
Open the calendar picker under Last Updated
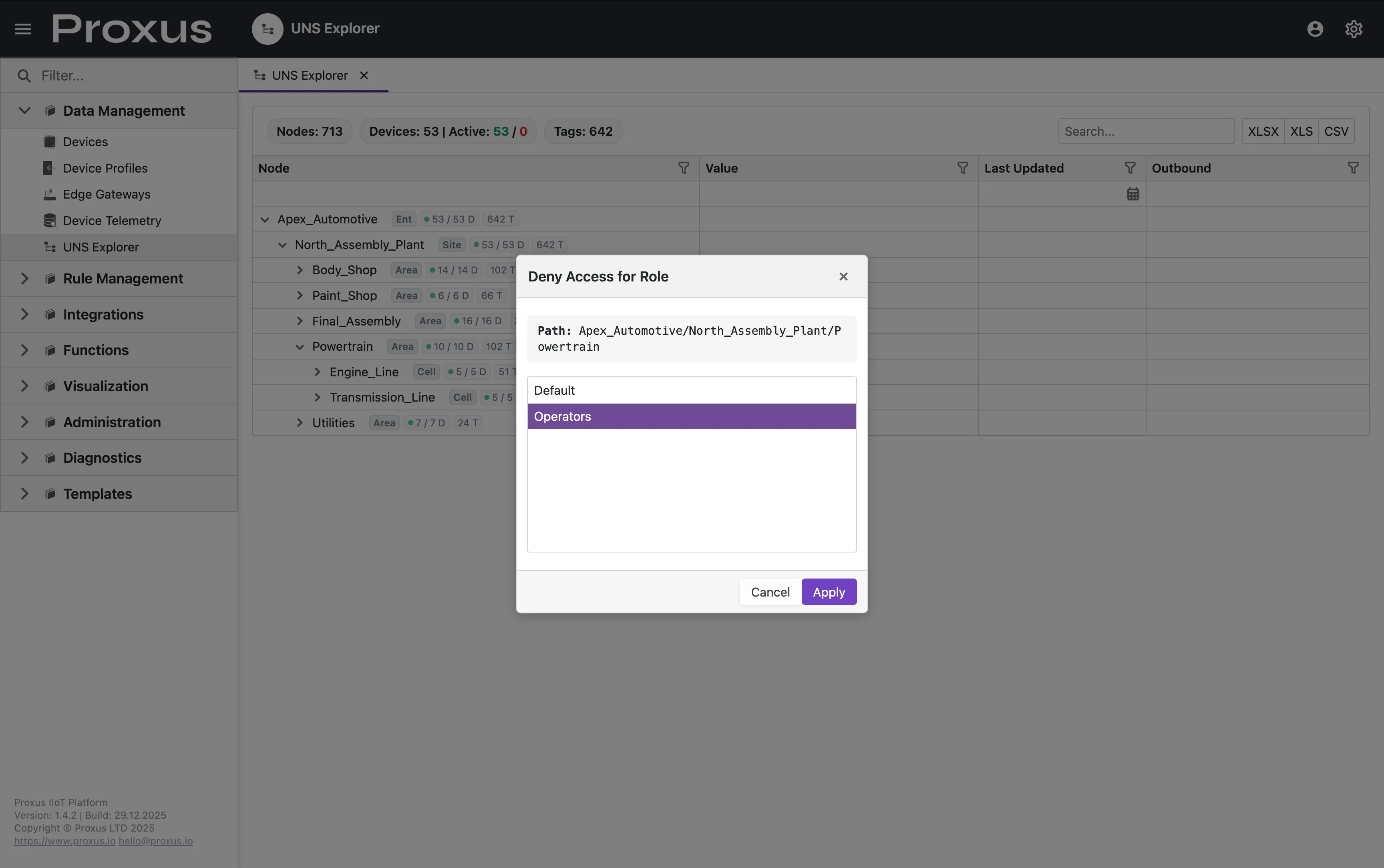1133,193
